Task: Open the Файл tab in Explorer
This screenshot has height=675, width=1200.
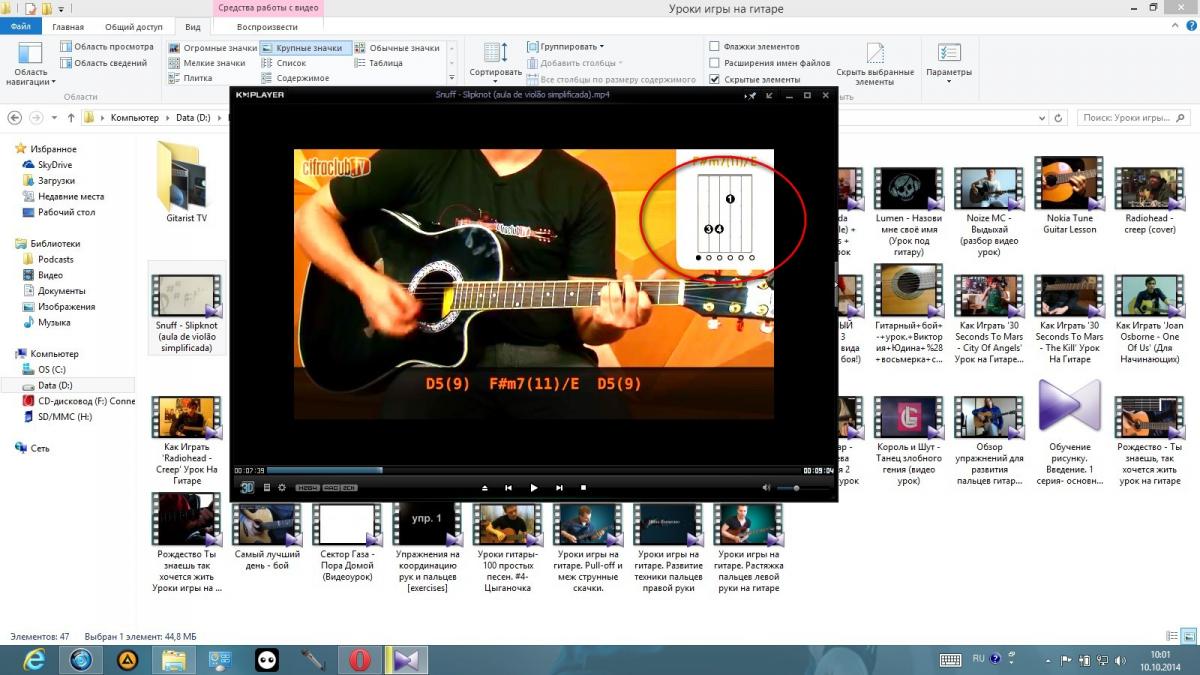Action: coord(20,27)
